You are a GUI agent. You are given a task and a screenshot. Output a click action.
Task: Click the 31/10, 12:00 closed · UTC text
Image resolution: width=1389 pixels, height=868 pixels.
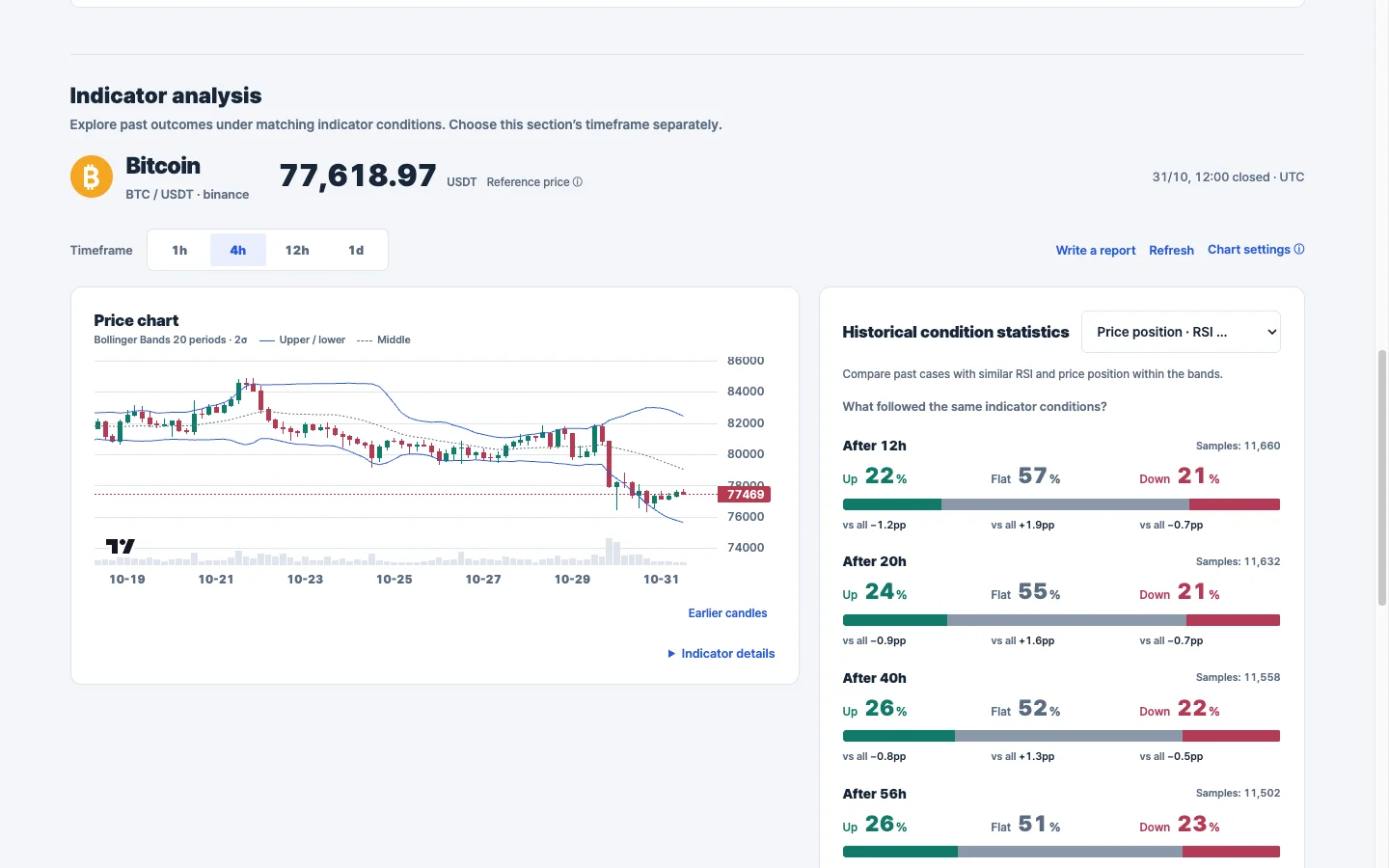tap(1228, 177)
